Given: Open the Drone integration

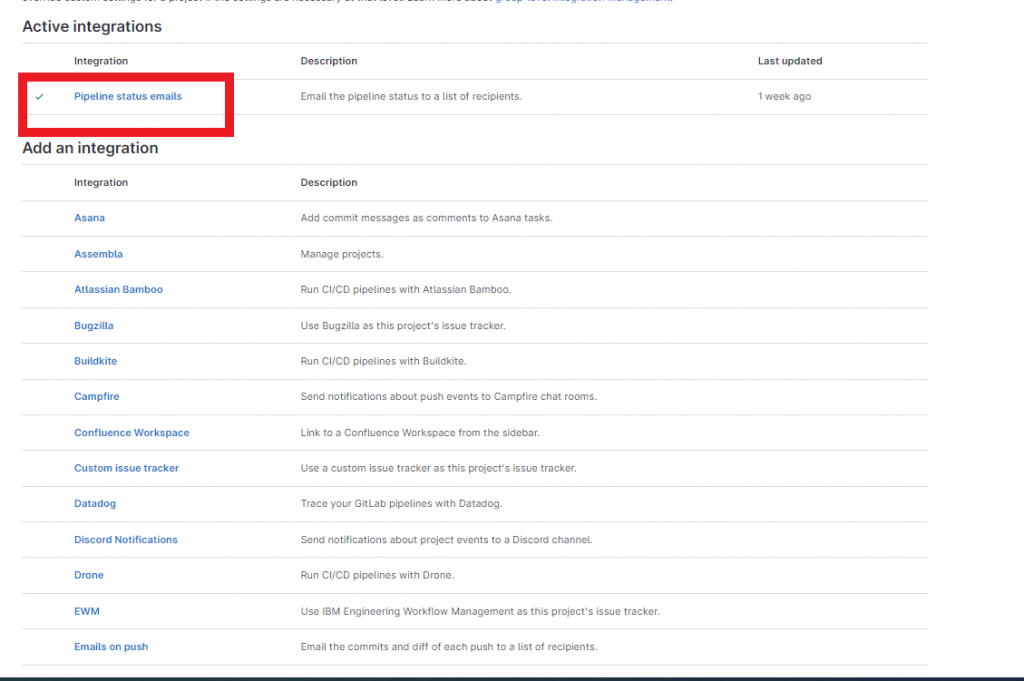Looking at the screenshot, I should [89, 575].
